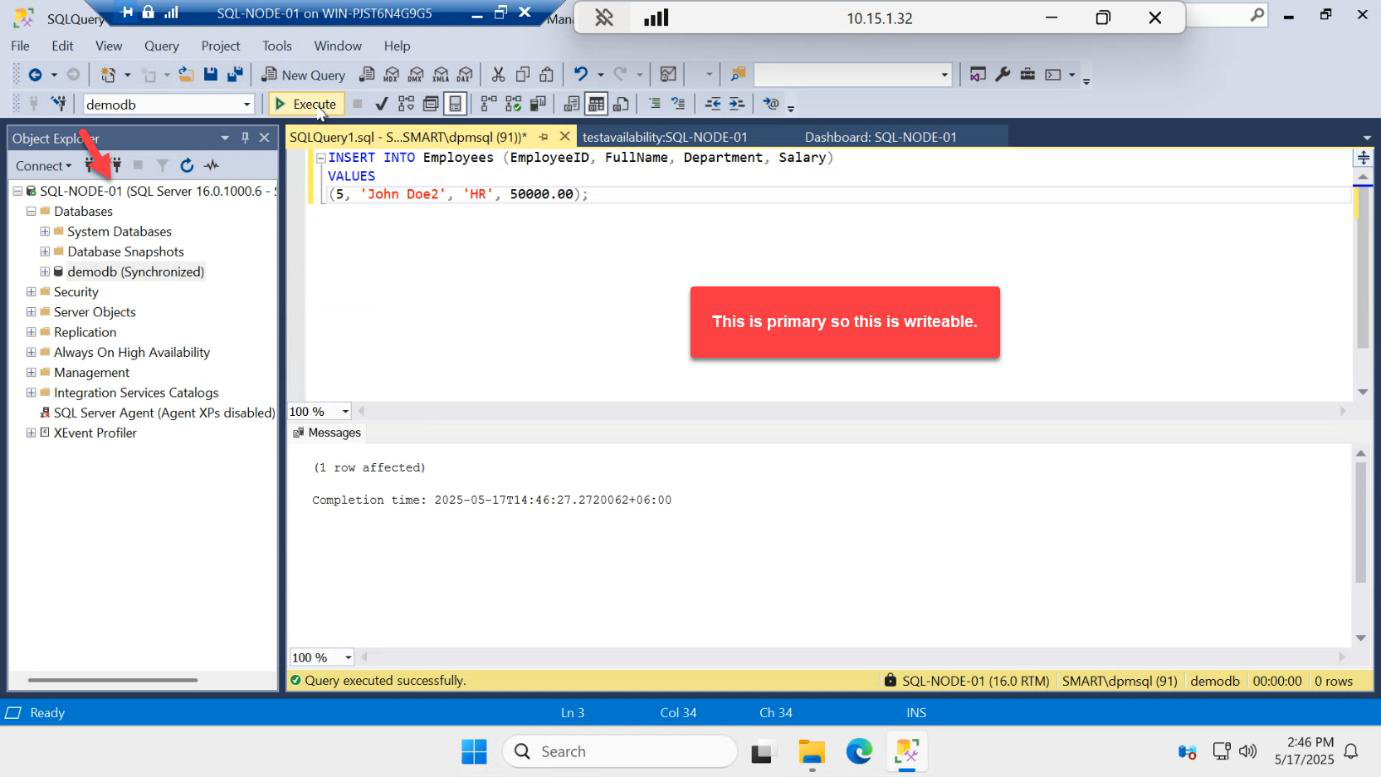Image resolution: width=1381 pixels, height=777 pixels.
Task: Open Properties with the wrench icon
Action: coord(1002,75)
